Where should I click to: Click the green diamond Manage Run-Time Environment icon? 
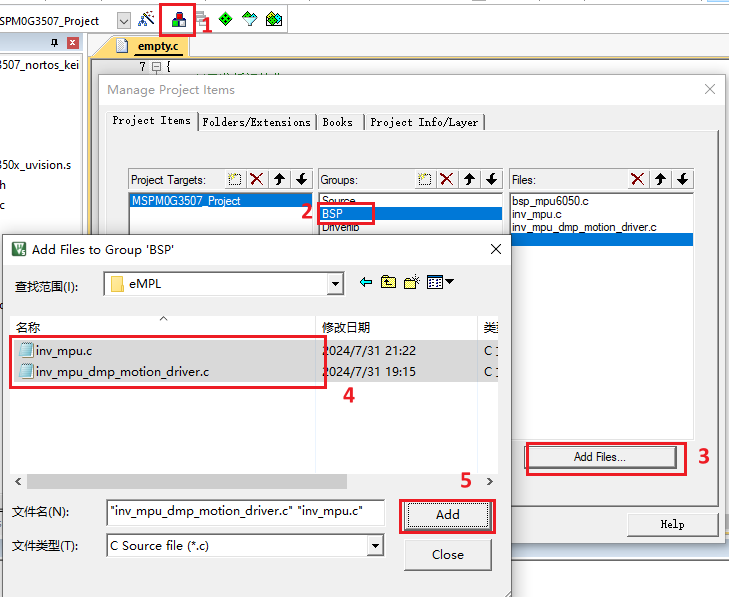[225, 19]
